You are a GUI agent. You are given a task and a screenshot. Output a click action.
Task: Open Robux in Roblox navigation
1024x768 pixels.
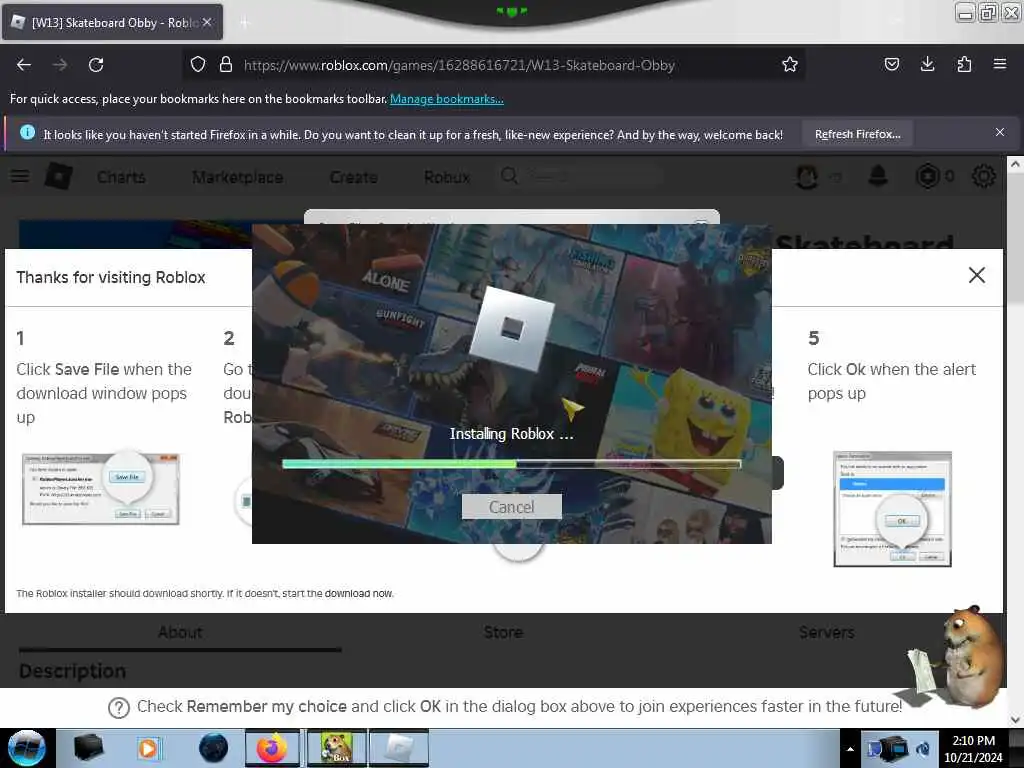click(447, 177)
